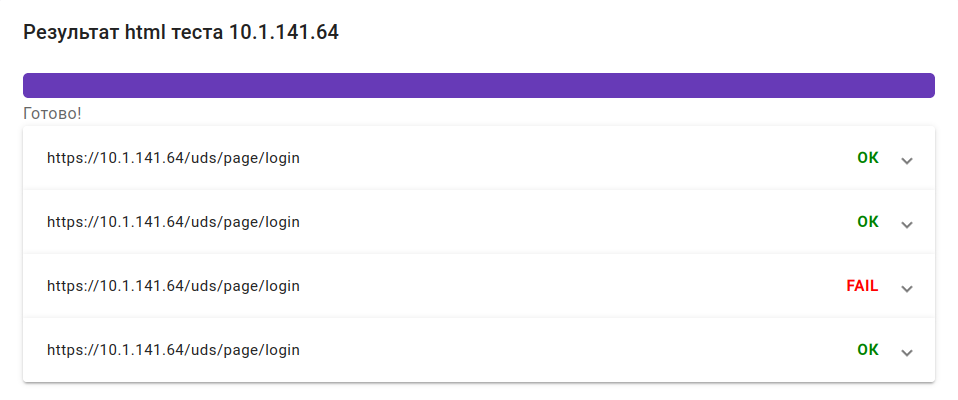The image size is (958, 400).
Task: Select the bottom row's login URL text
Action: [x=174, y=350]
